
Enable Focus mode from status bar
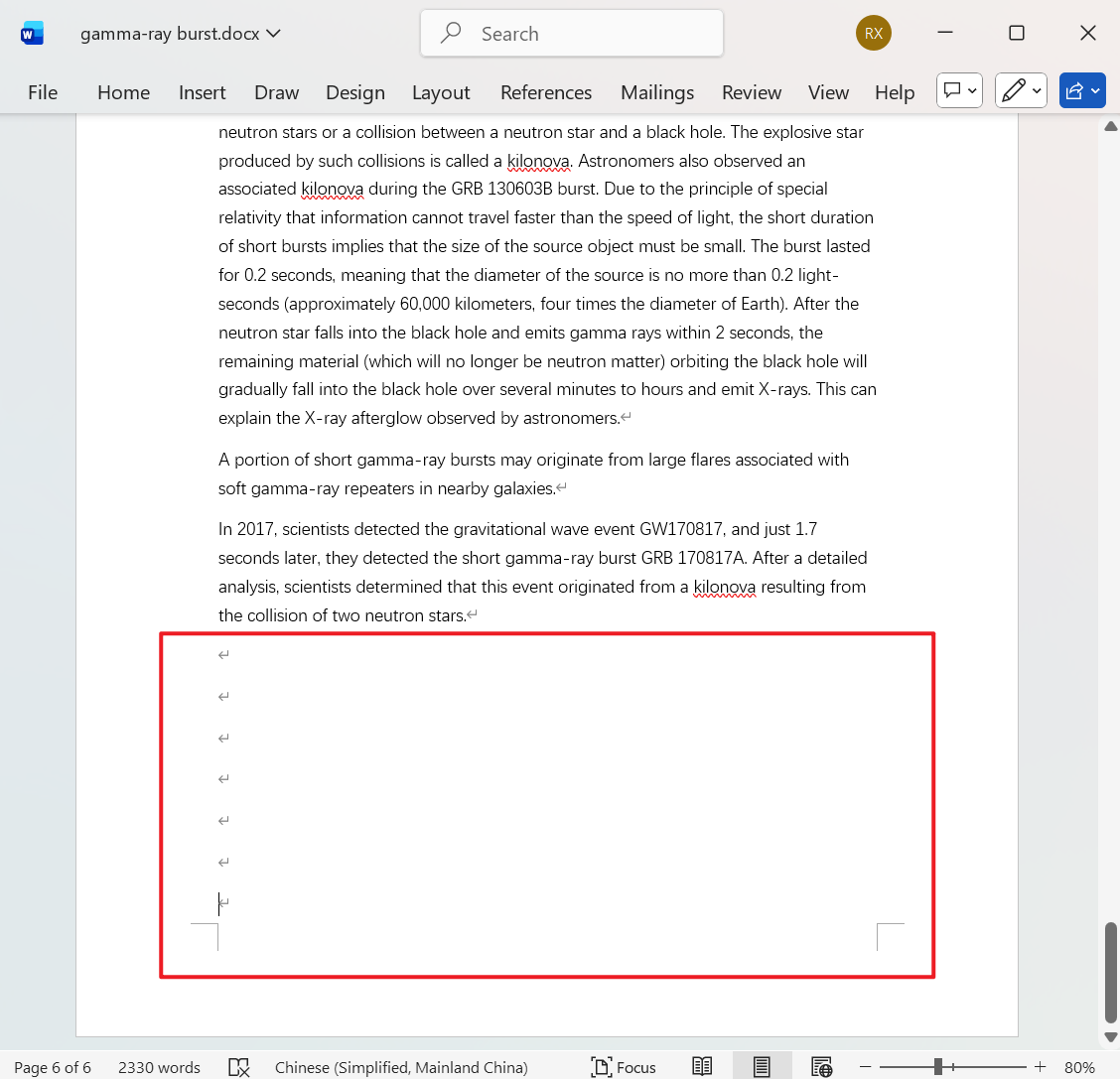click(x=625, y=1066)
